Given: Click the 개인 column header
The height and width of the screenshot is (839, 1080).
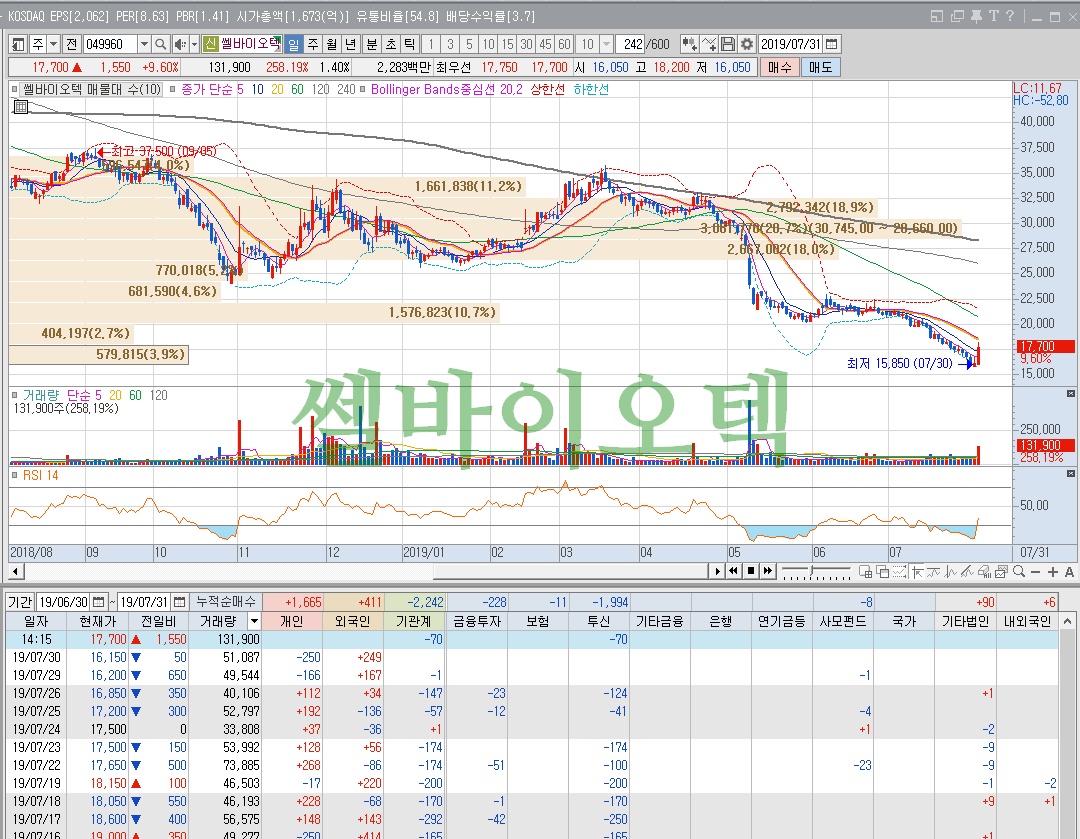Looking at the screenshot, I should tap(292, 621).
